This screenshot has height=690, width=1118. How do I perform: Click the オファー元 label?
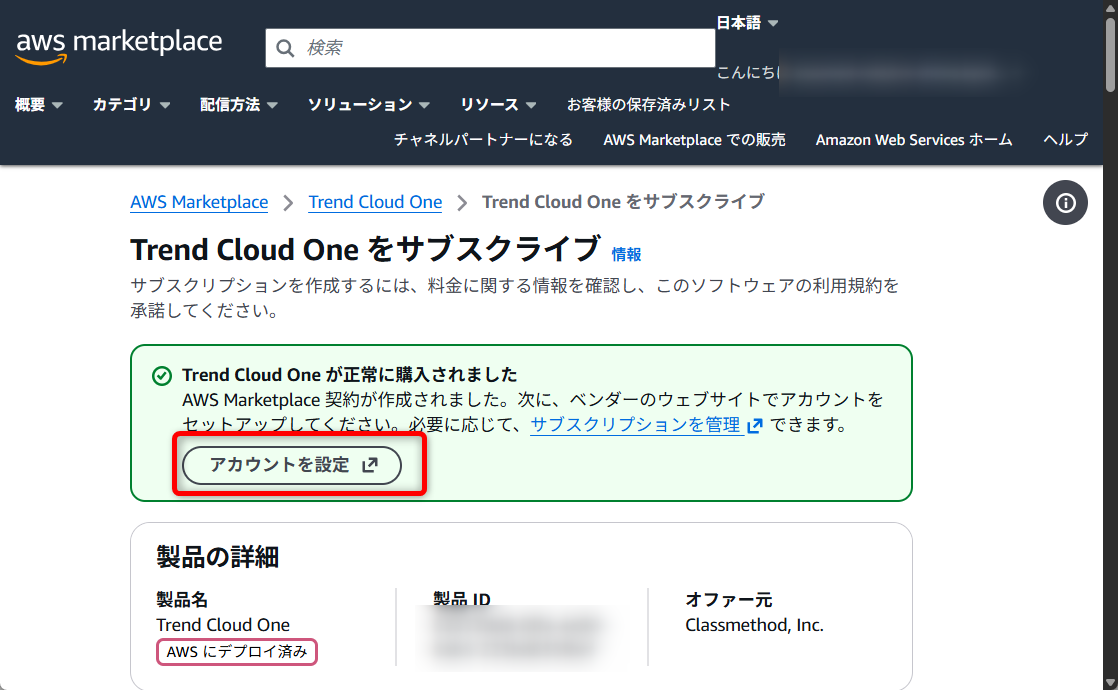729,600
